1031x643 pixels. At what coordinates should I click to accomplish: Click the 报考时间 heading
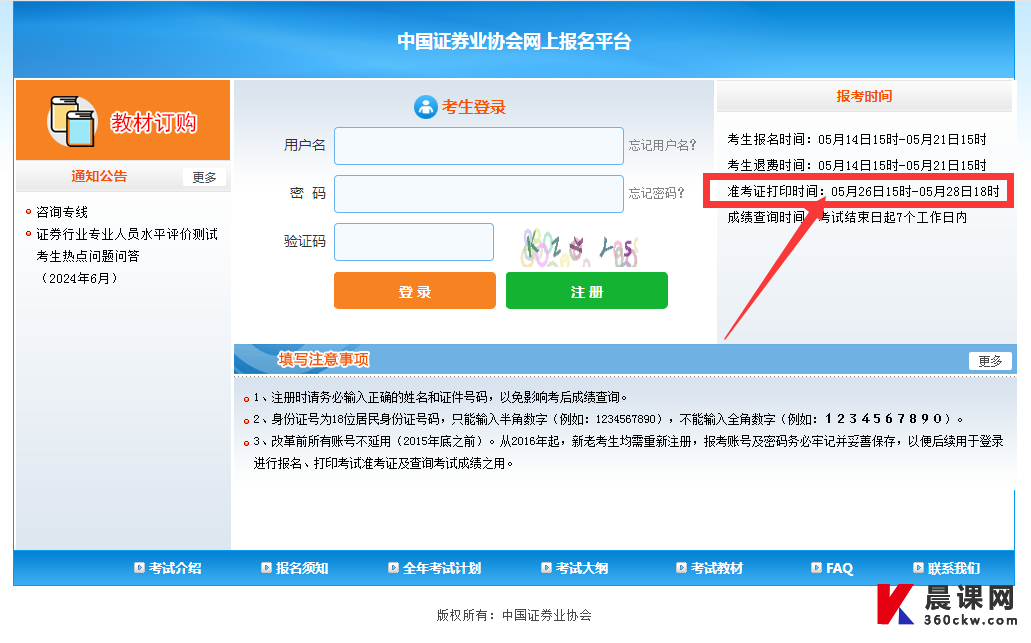(864, 96)
